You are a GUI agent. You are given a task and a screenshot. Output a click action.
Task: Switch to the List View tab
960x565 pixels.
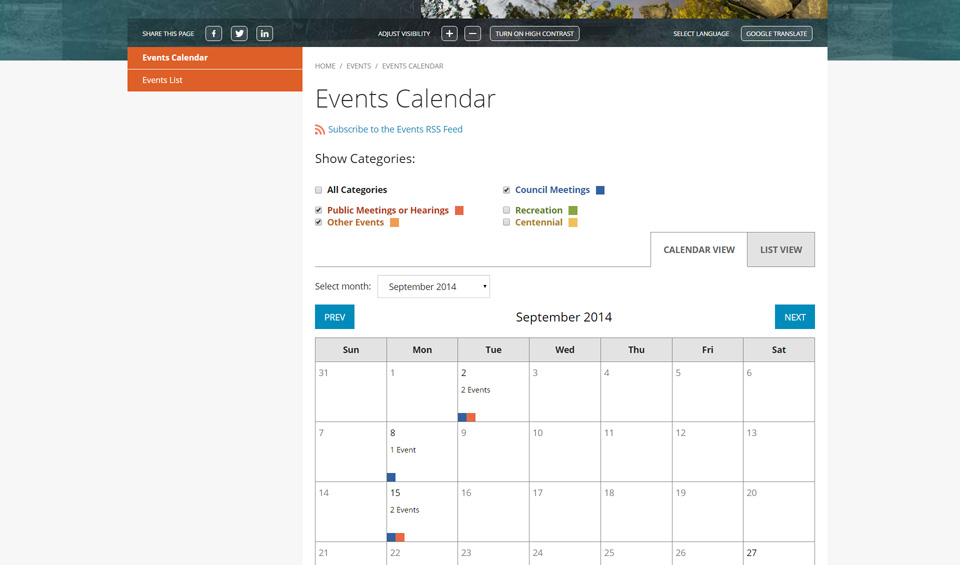click(x=780, y=250)
